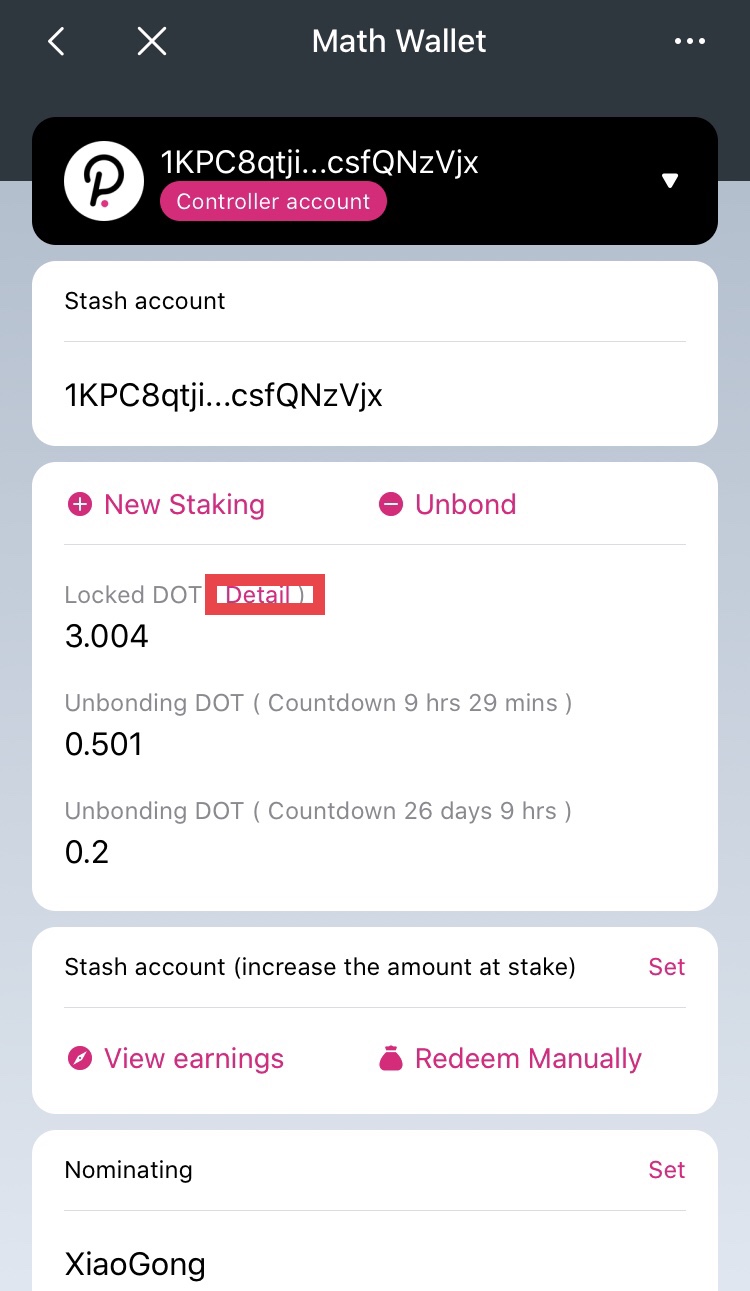Select Redeem Manually
This screenshot has height=1291, width=750.
tap(528, 1059)
